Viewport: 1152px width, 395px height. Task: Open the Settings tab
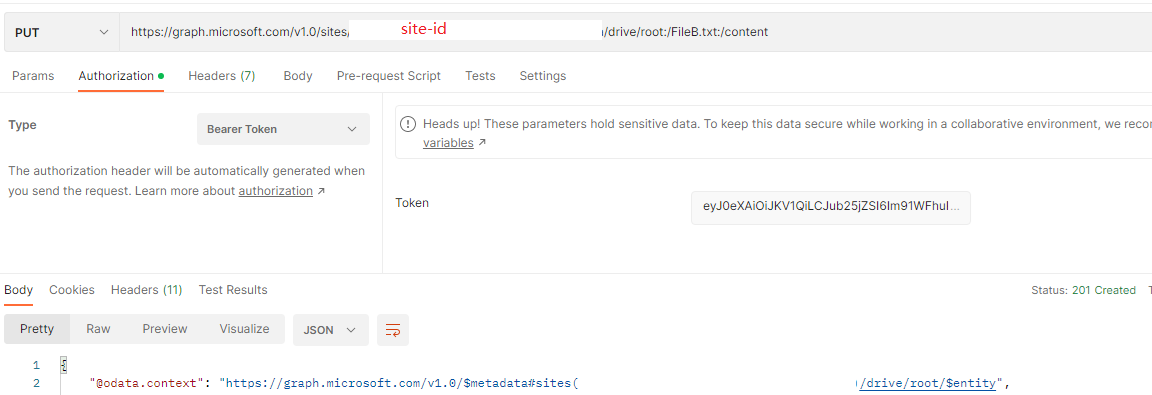543,76
